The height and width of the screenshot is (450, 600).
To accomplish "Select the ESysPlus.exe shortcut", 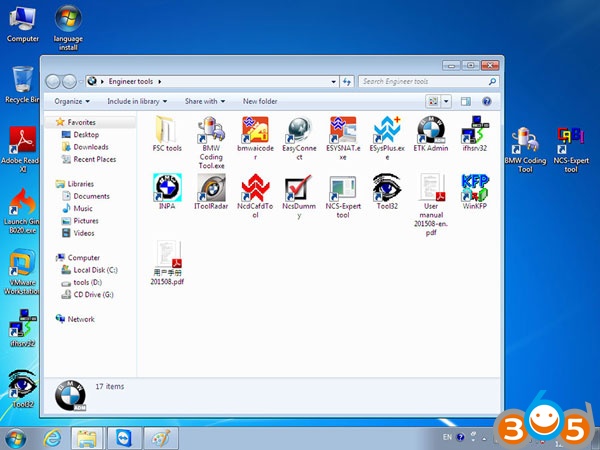I will pyautogui.click(x=387, y=138).
